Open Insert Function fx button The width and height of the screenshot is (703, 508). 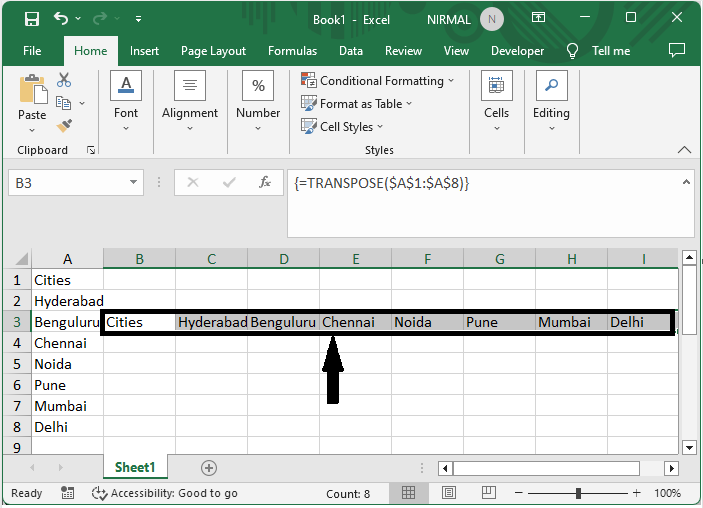click(265, 182)
